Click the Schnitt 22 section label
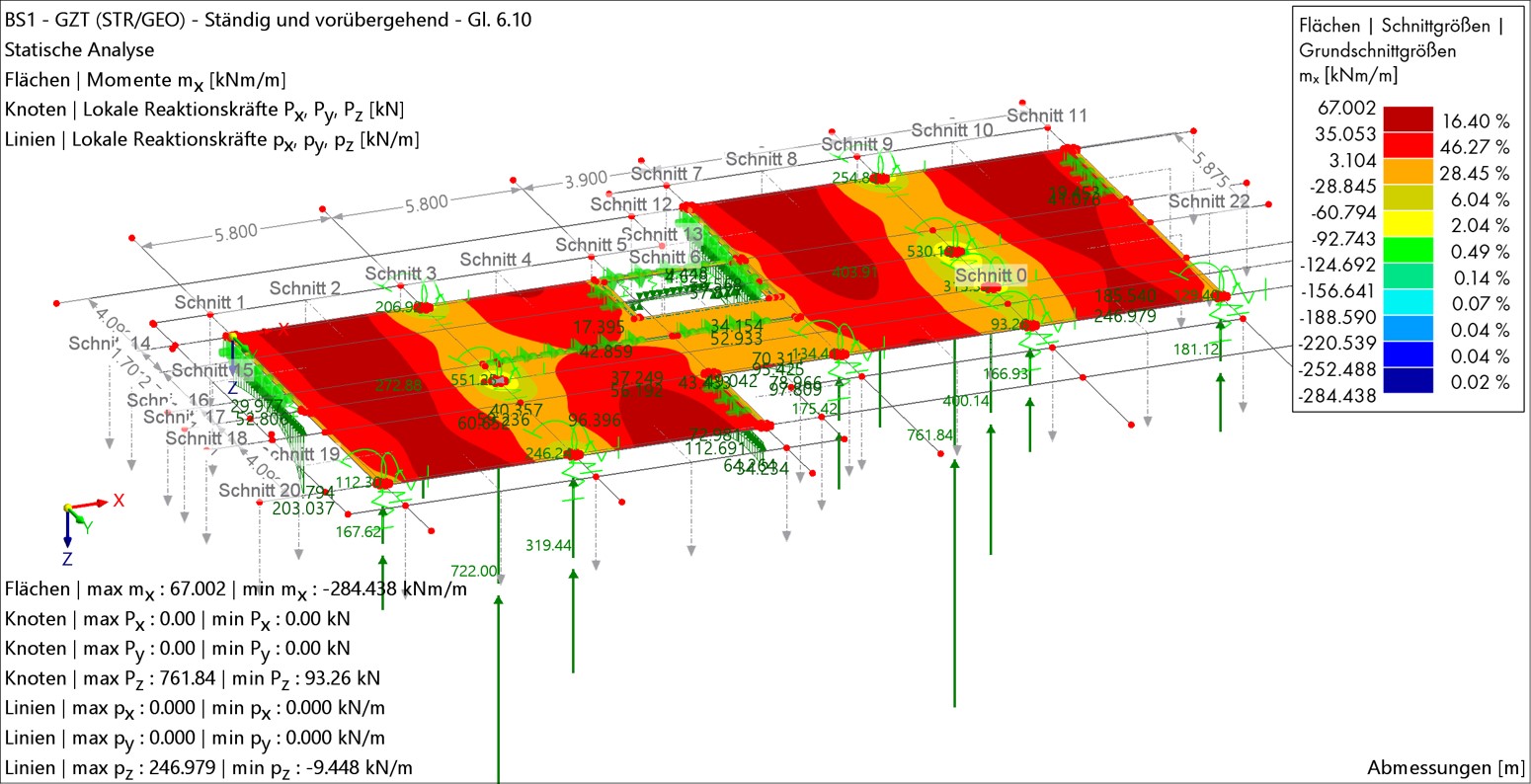1531x784 pixels. 1209,201
